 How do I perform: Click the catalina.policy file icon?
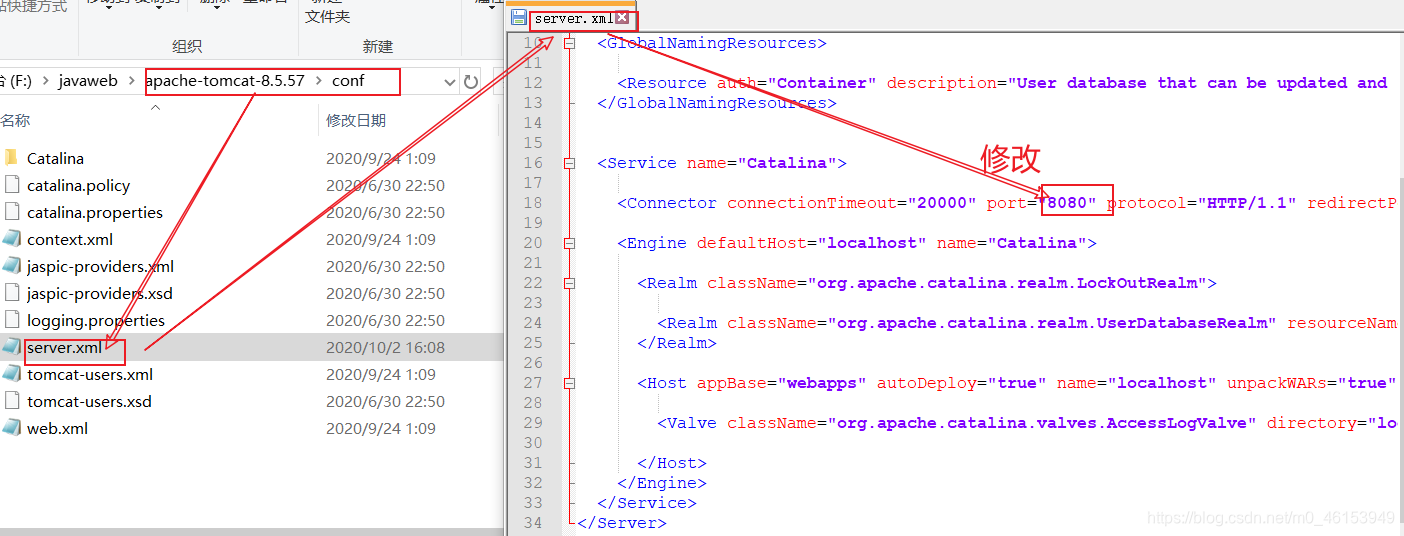point(12,185)
